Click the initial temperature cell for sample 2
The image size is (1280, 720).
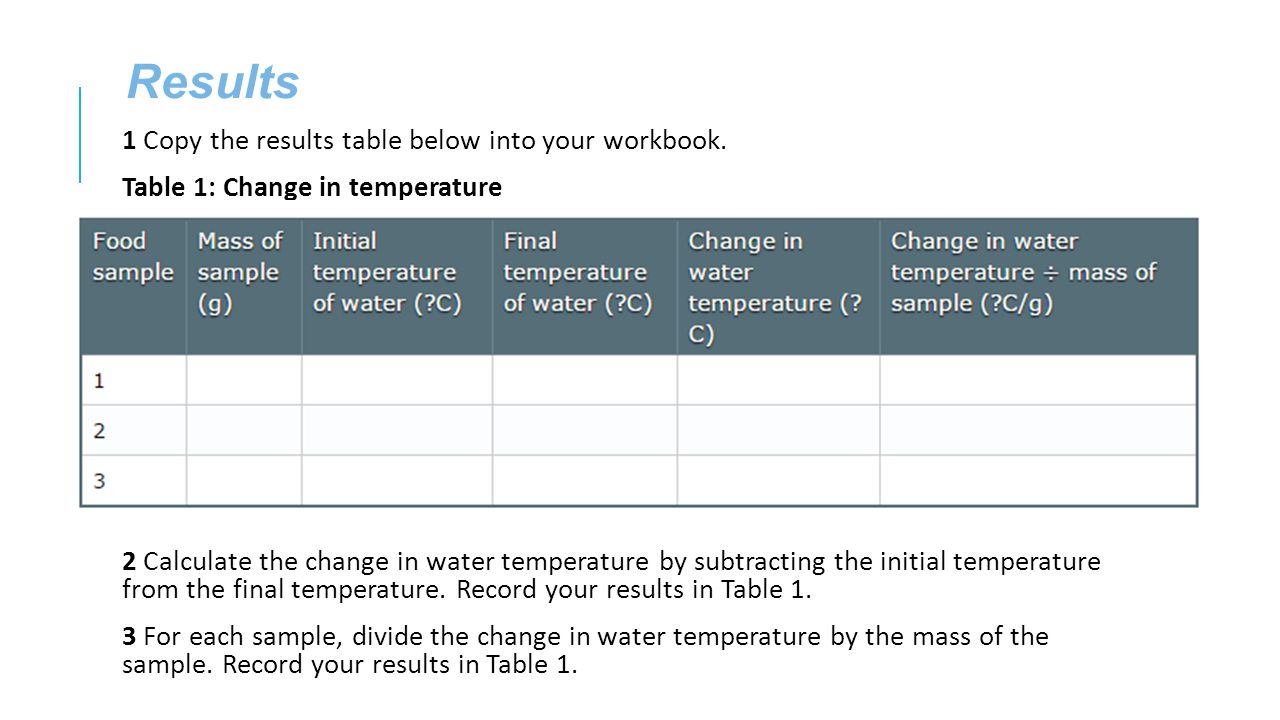pyautogui.click(x=397, y=430)
